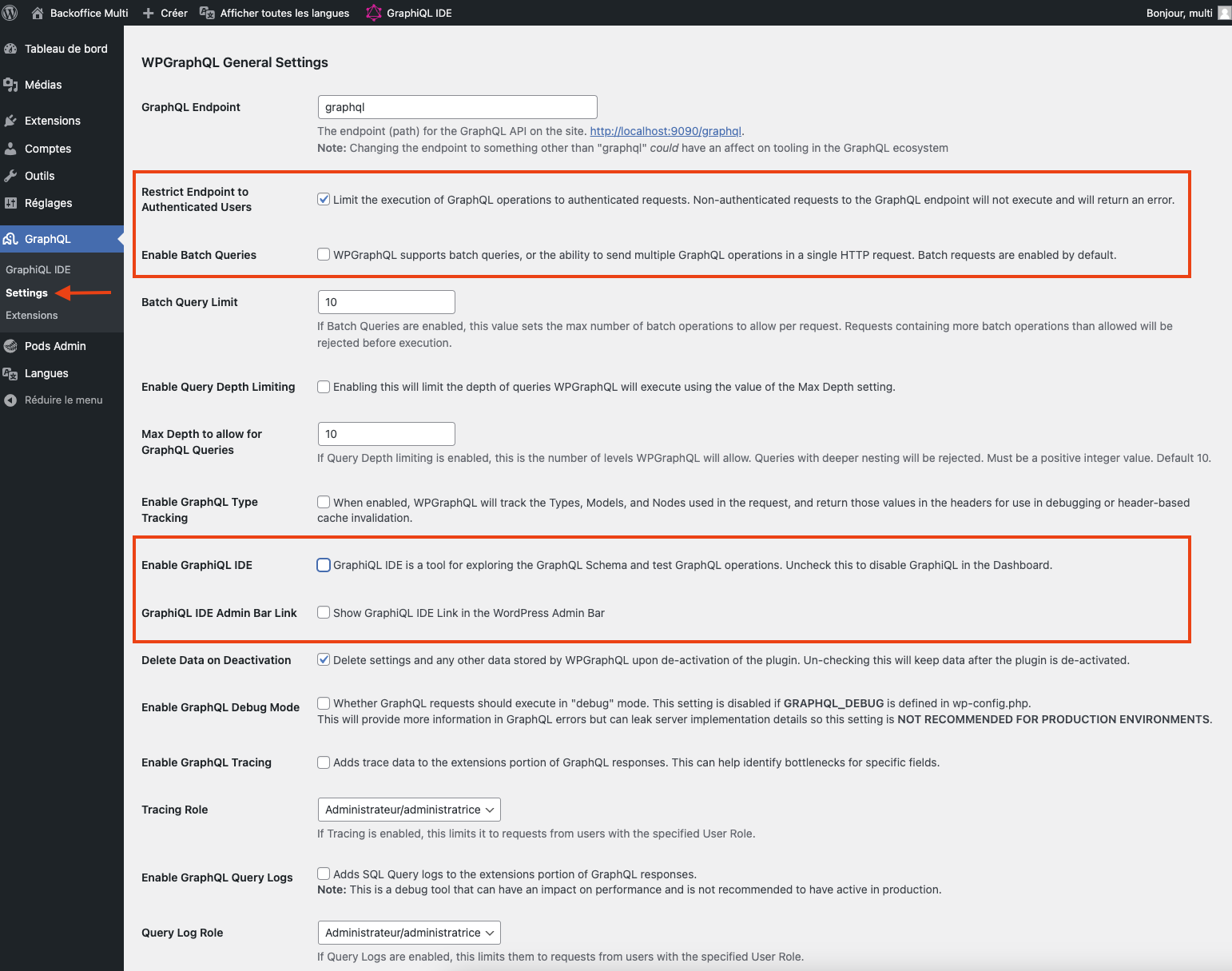The height and width of the screenshot is (971, 1232).
Task: Click the Pods Admin icon
Action: click(x=10, y=346)
